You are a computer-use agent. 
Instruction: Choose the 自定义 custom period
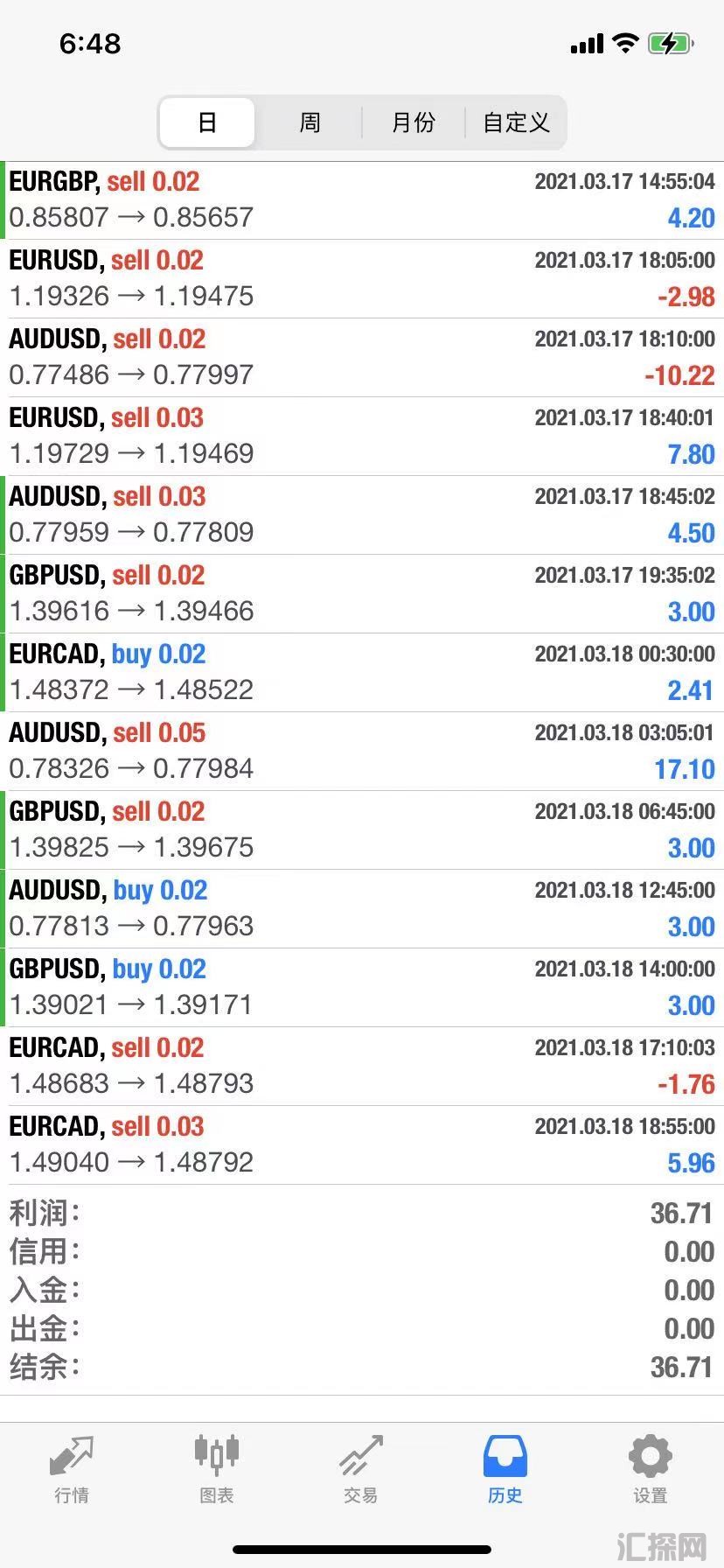click(x=516, y=122)
